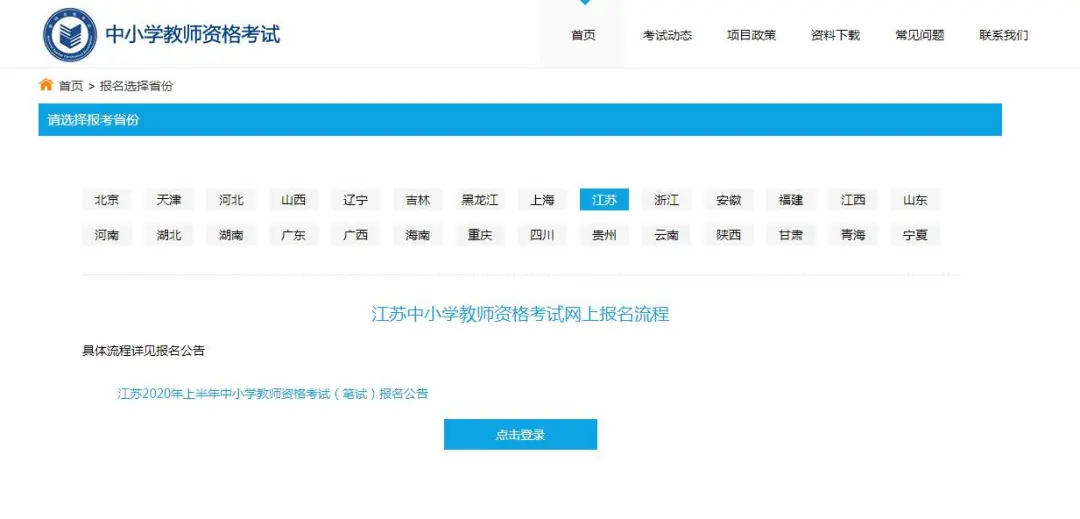Open the 江苏2020年上半年 报名公告 link
The width and height of the screenshot is (1080, 519).
click(x=273, y=394)
